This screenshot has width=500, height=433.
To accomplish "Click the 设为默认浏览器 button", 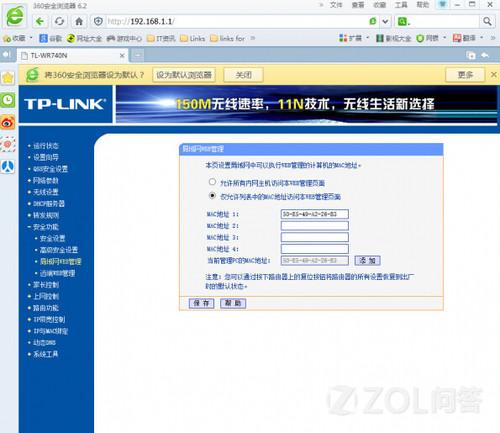I will tap(184, 75).
